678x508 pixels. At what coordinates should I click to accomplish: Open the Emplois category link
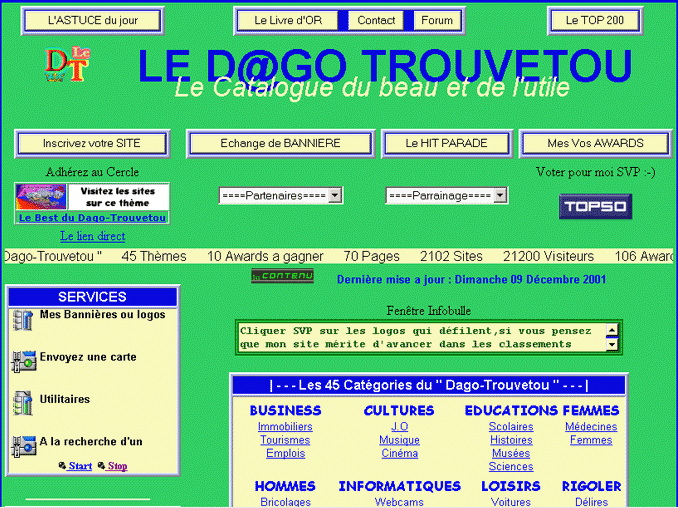click(285, 454)
